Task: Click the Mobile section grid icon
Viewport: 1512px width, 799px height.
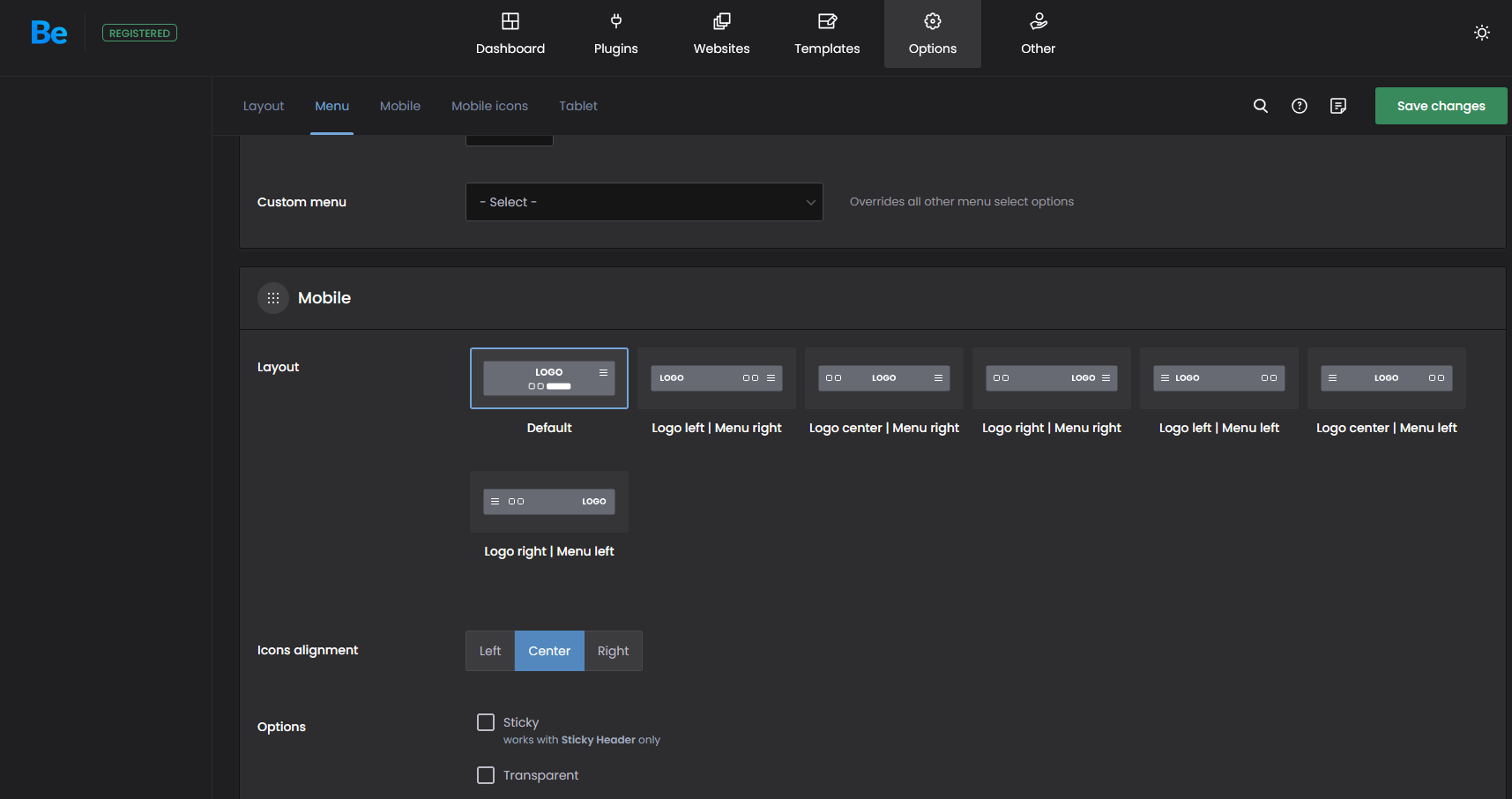Action: click(273, 298)
